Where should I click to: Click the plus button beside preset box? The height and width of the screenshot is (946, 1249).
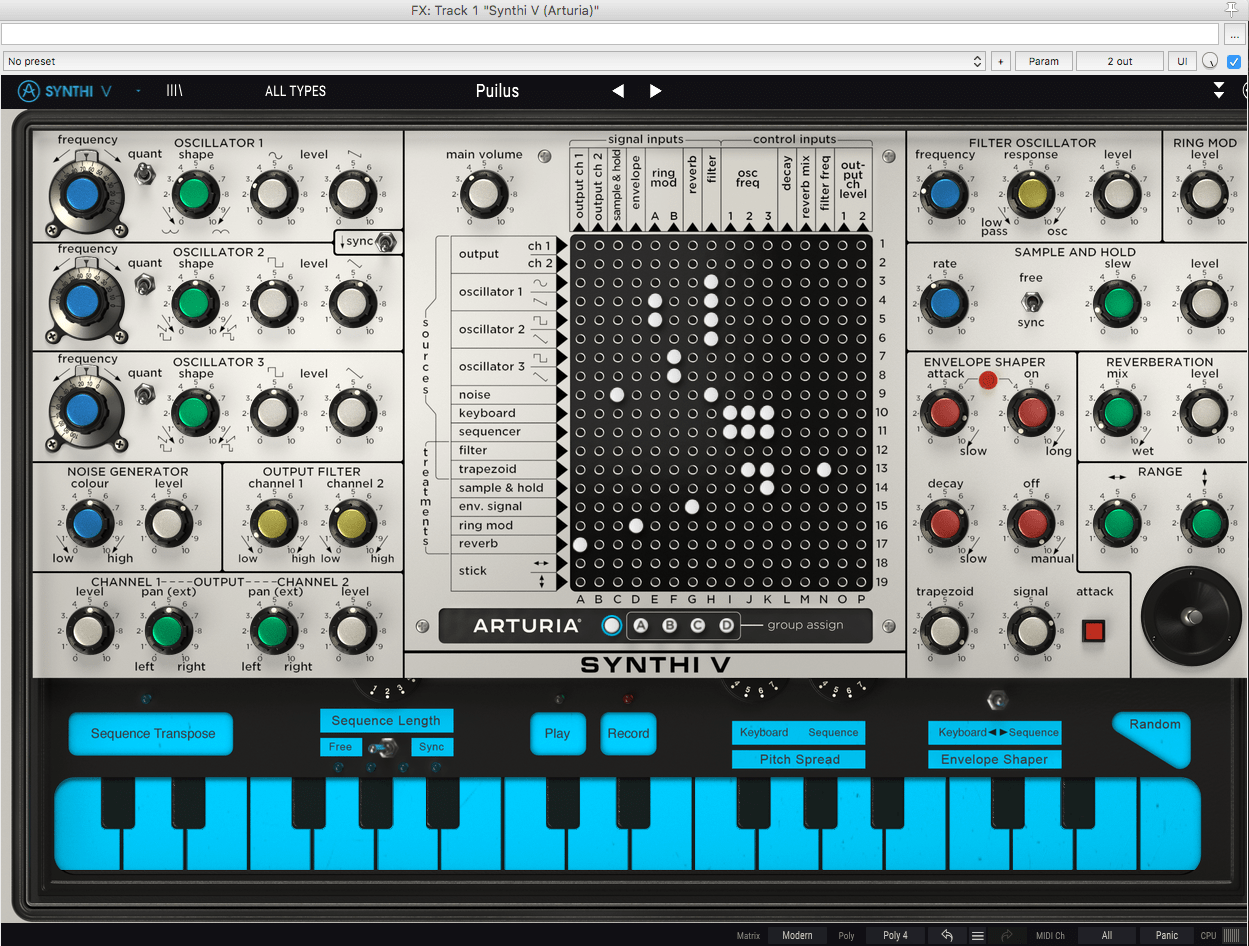pos(1000,61)
